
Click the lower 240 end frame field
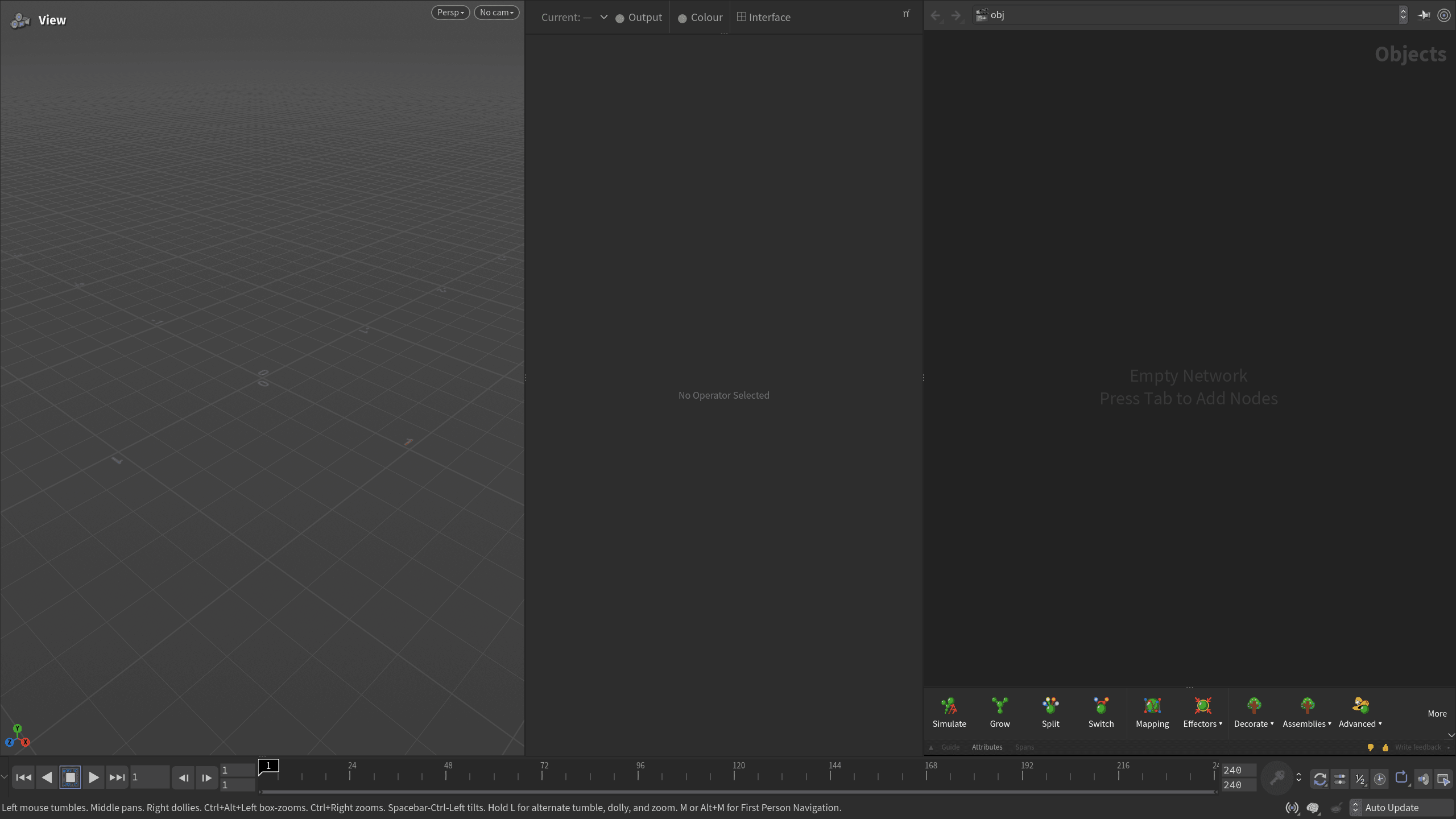click(1238, 785)
